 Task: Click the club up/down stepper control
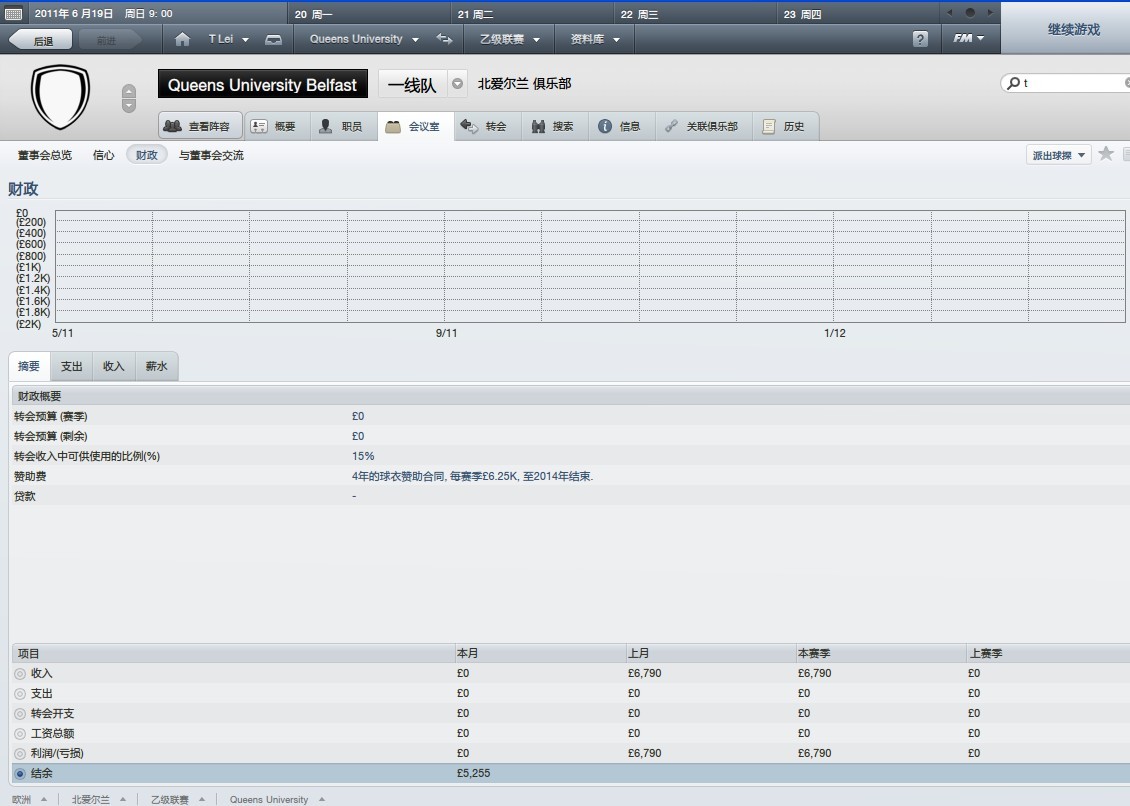coord(128,98)
